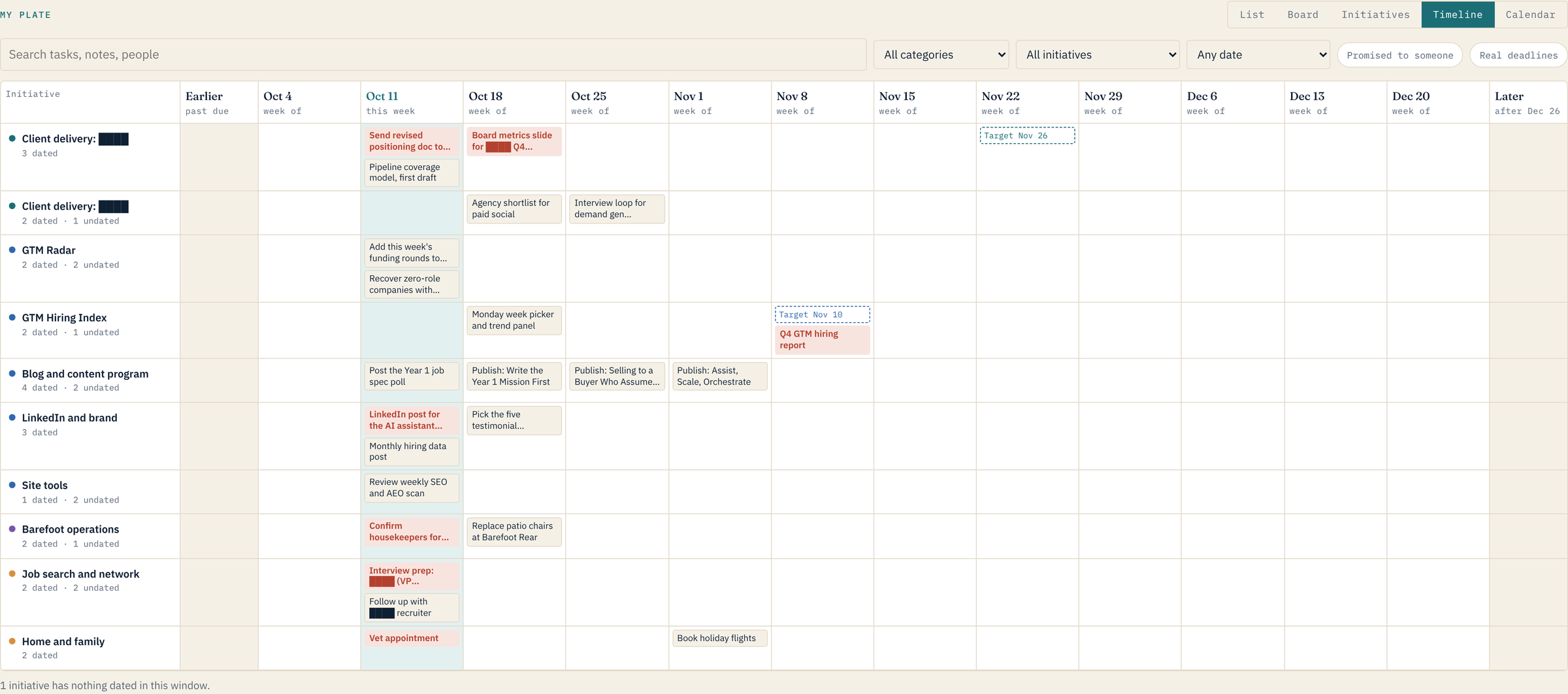This screenshot has width=1568, height=694.
Task: Open the Interview prep task card
Action: pyautogui.click(x=412, y=576)
